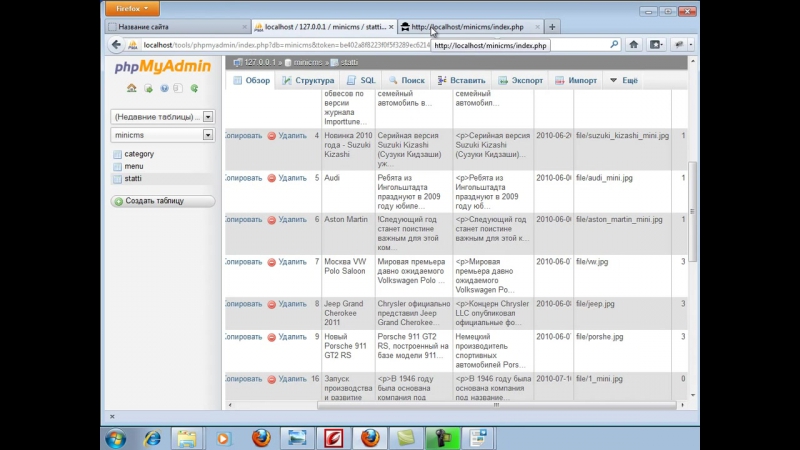
Task: Click minicms breadcrumb link
Action: [308, 62]
